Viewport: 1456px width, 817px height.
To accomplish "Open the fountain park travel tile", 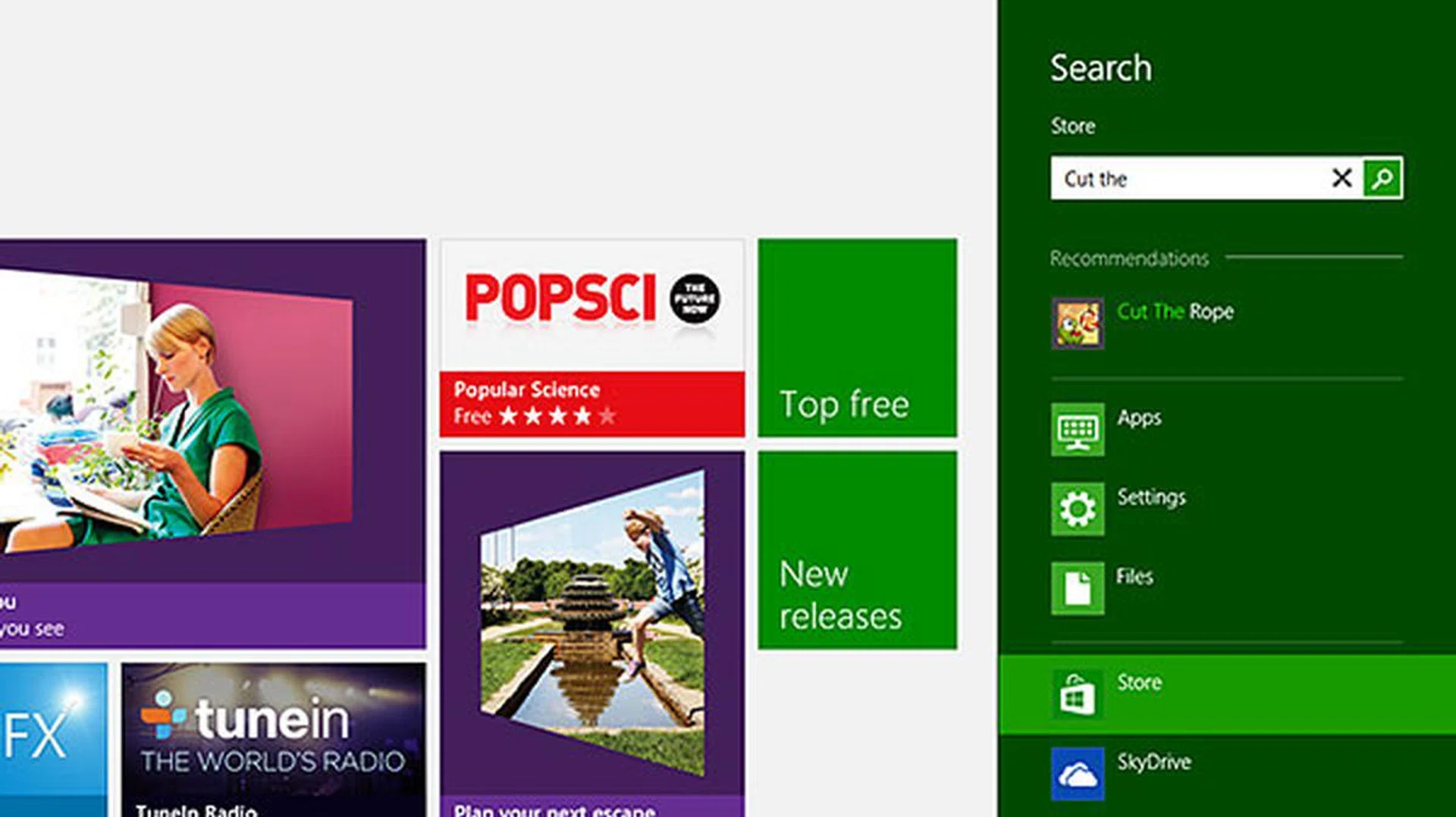I will [x=591, y=629].
